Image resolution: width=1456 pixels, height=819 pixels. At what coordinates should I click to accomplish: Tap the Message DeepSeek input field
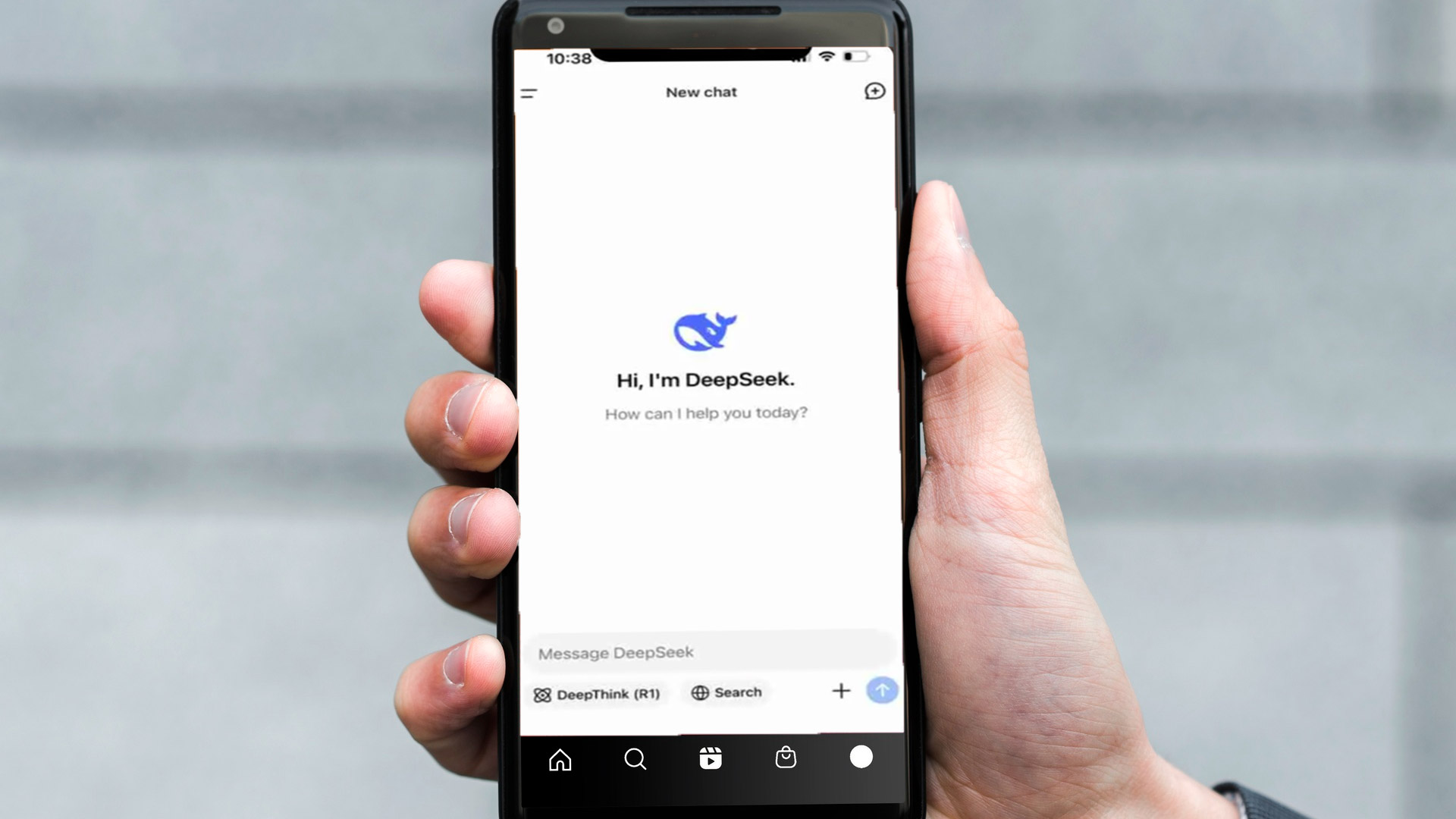coord(707,652)
